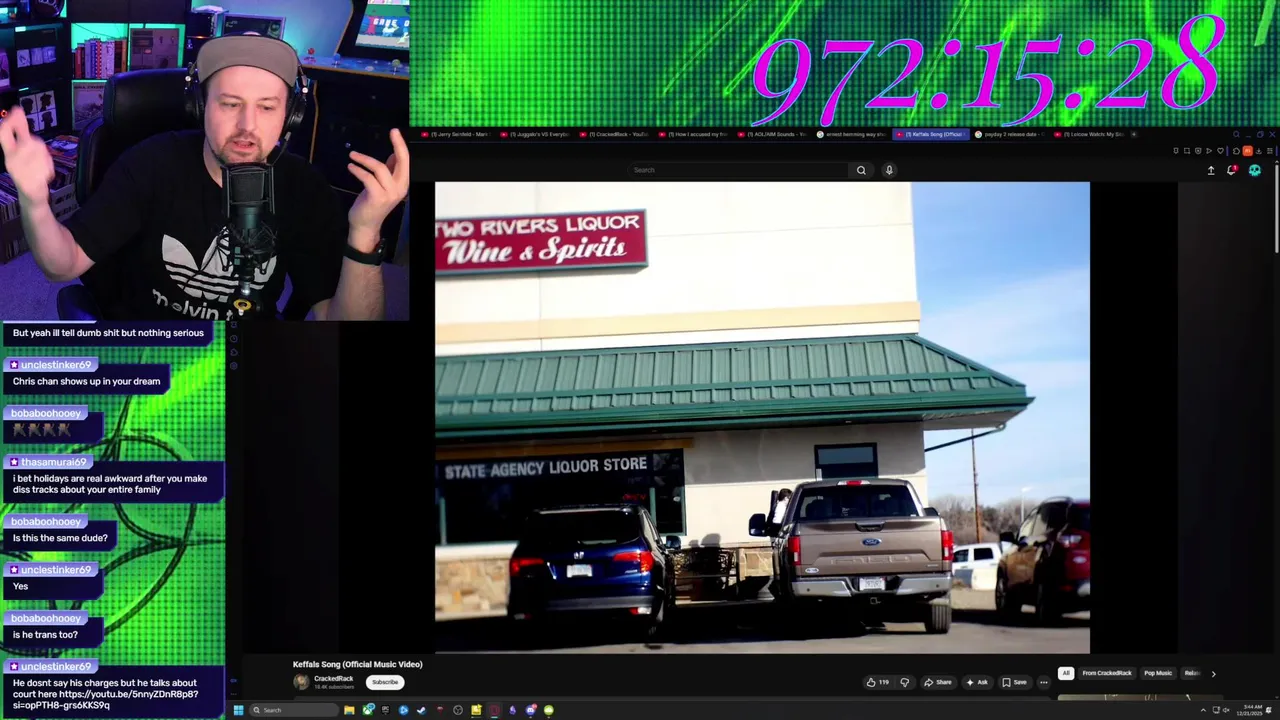
Task: Open the more actions three-dot menu
Action: click(1044, 682)
